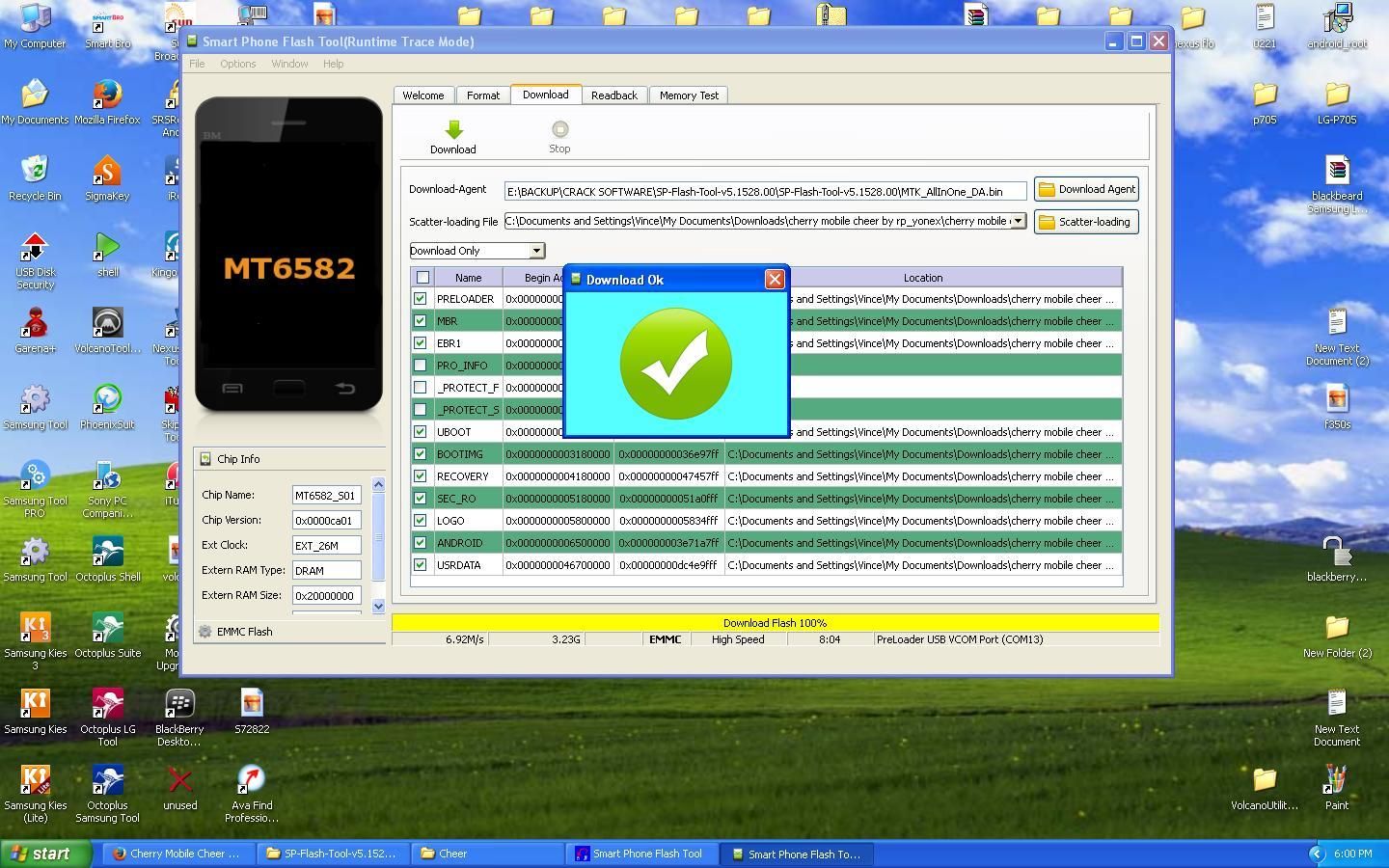Open Mozilla Firefox desktop icon
This screenshot has width=1389, height=868.
(107, 102)
